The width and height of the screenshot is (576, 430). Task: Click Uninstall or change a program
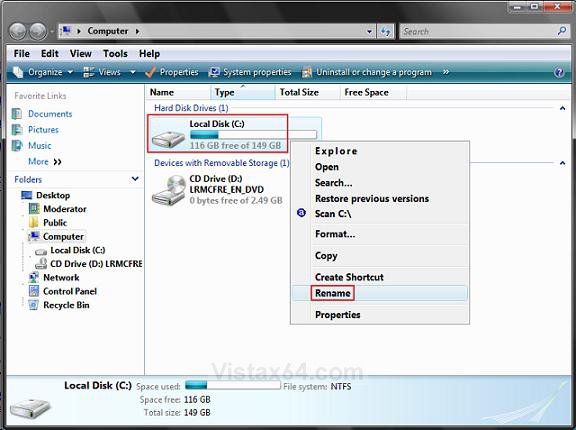click(367, 72)
